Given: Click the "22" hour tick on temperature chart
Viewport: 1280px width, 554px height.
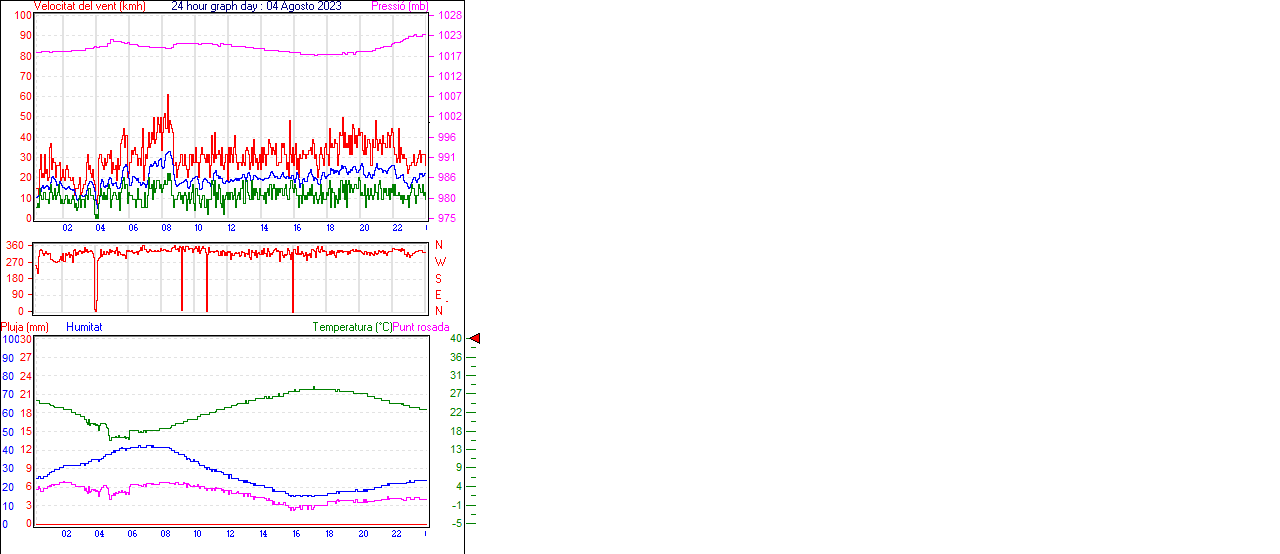Looking at the screenshot, I should (396, 534).
